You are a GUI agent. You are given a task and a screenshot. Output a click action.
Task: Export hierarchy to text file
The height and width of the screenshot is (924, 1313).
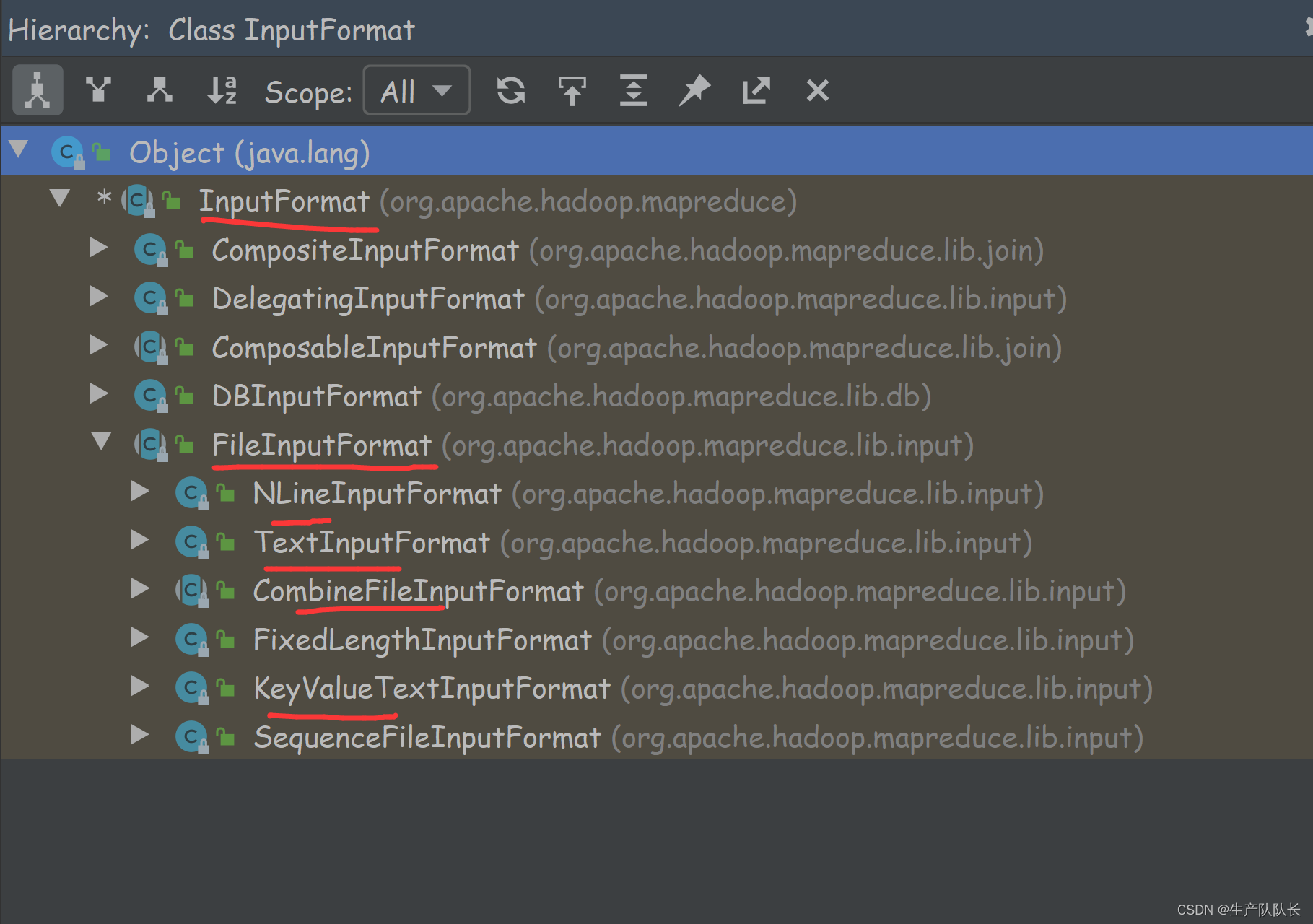pos(756,90)
